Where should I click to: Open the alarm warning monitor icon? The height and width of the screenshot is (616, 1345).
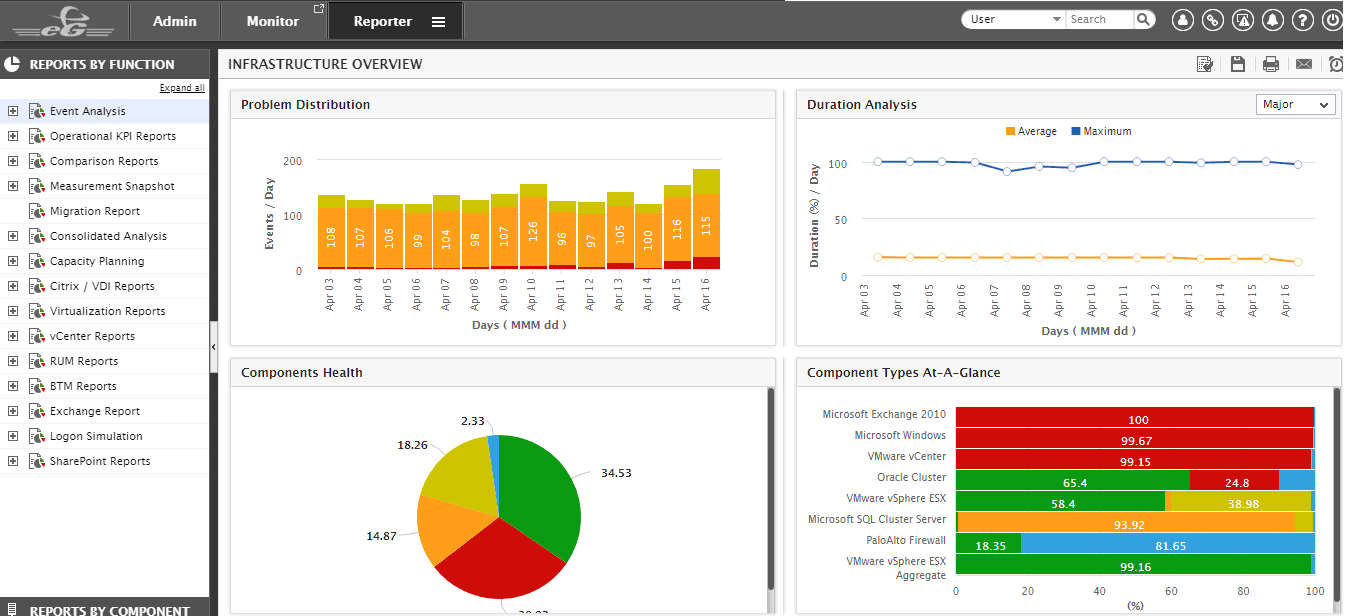click(x=1243, y=19)
